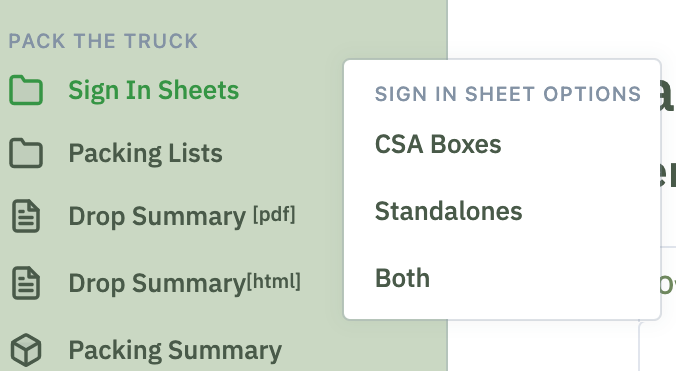Open the Sign In Sheets submenu label
This screenshot has height=371, width=676.
pos(153,90)
